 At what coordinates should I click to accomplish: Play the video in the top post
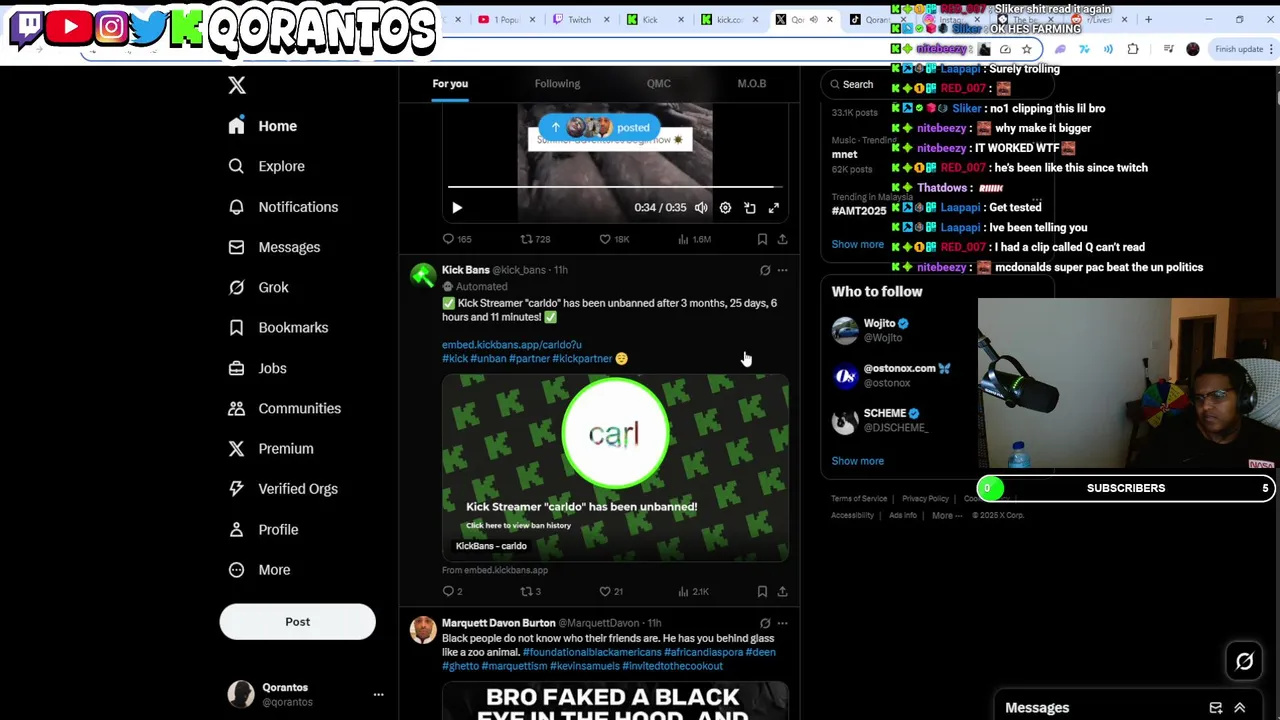(457, 208)
